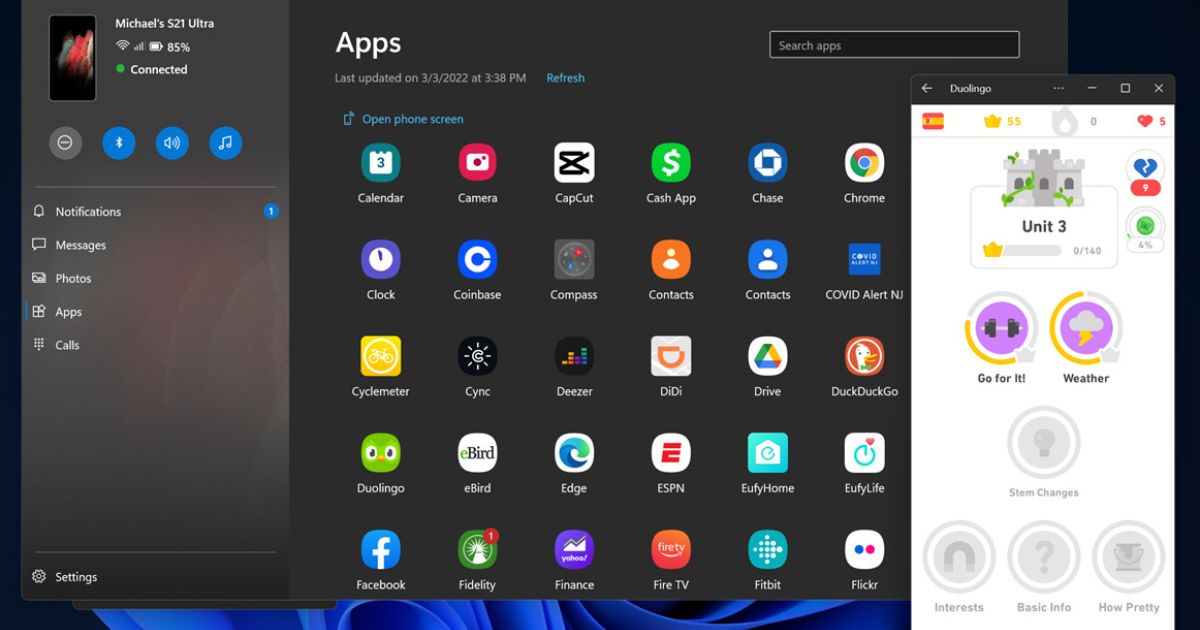This screenshot has height=630, width=1200.
Task: Launch the Cync app
Action: click(x=477, y=356)
